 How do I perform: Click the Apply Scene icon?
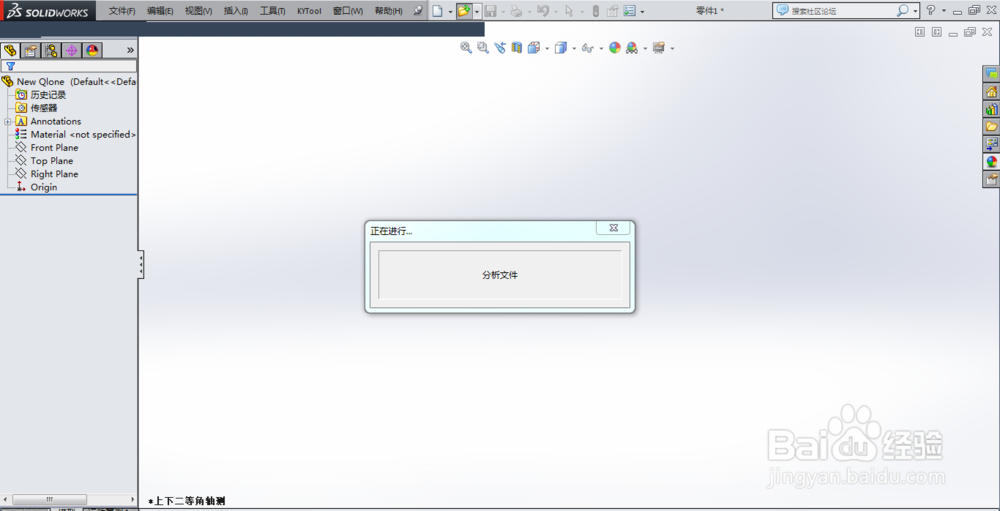632,48
